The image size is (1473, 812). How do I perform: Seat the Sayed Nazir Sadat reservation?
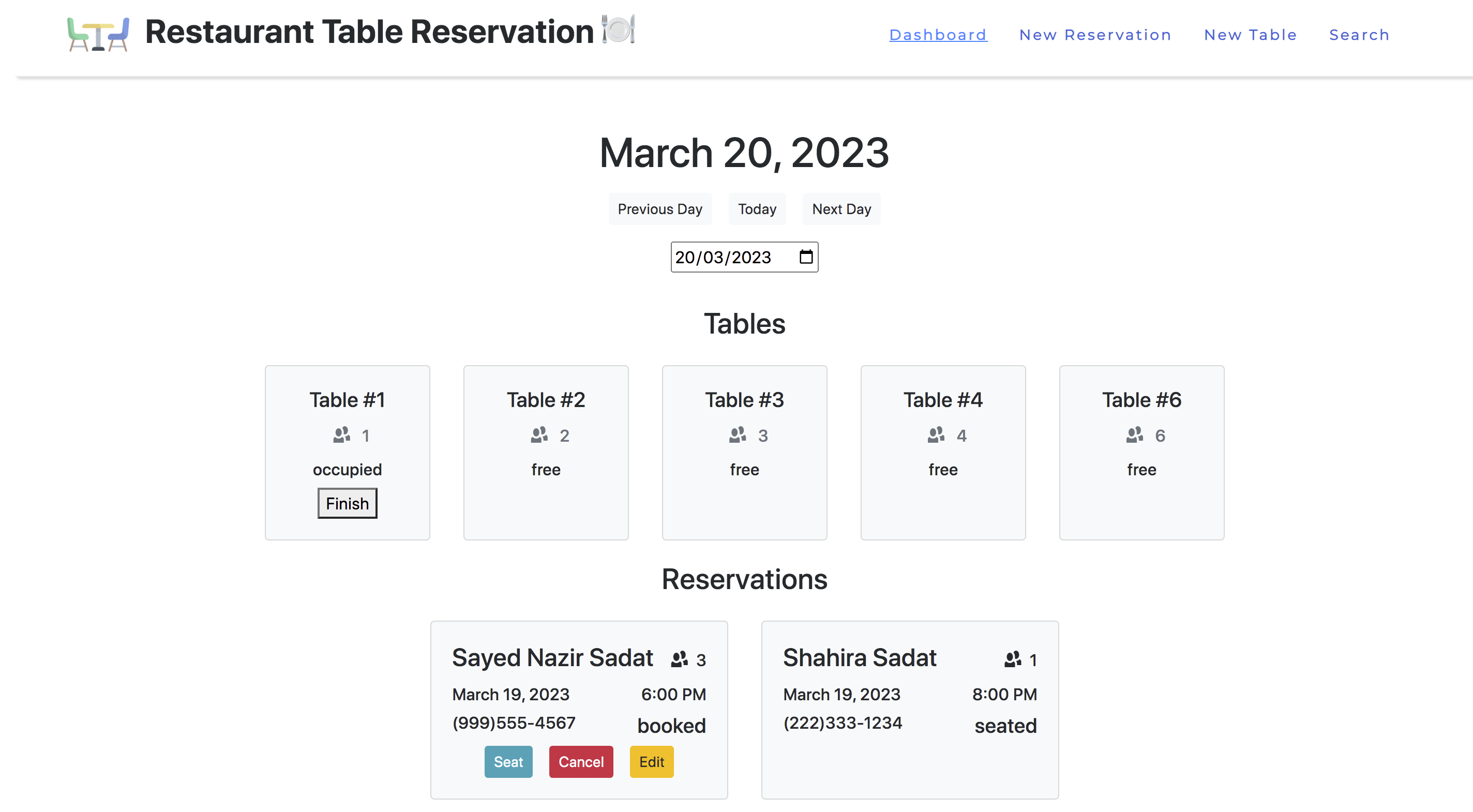(508, 762)
